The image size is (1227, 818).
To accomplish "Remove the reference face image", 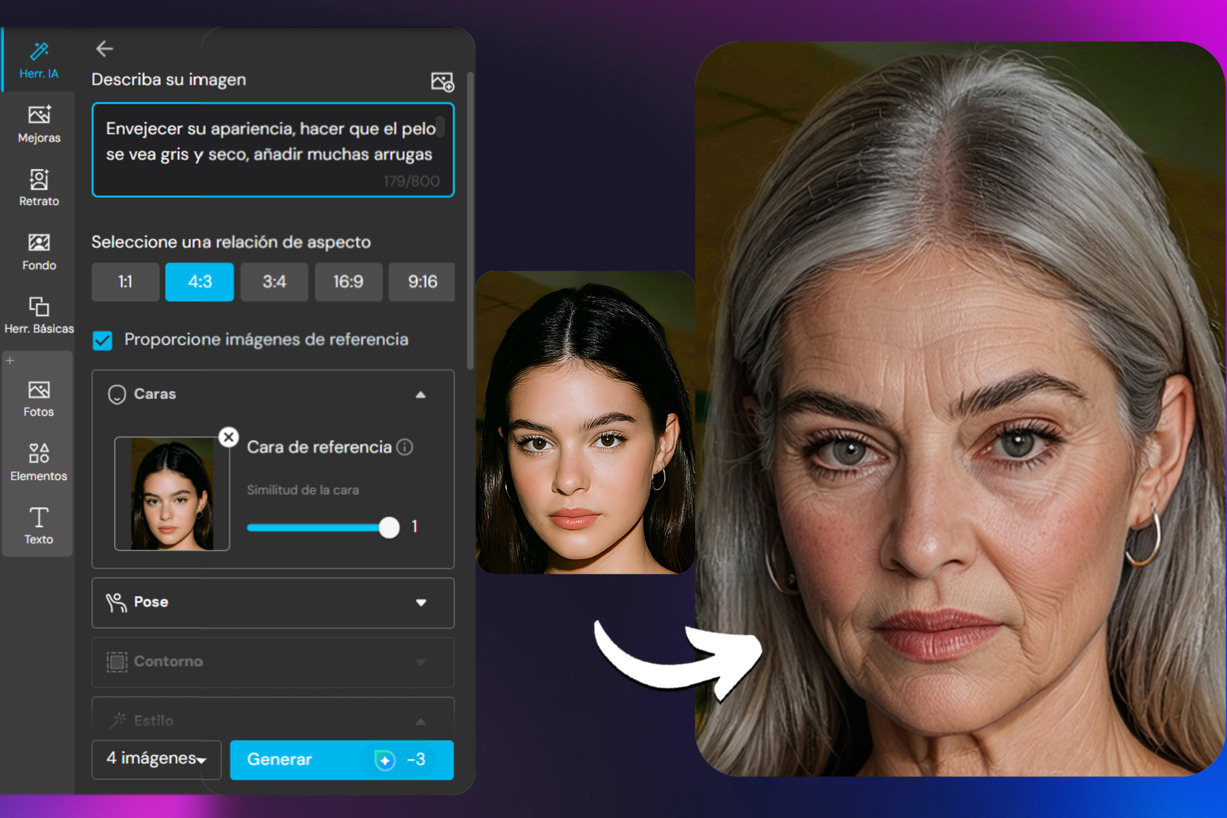I will click(x=228, y=436).
